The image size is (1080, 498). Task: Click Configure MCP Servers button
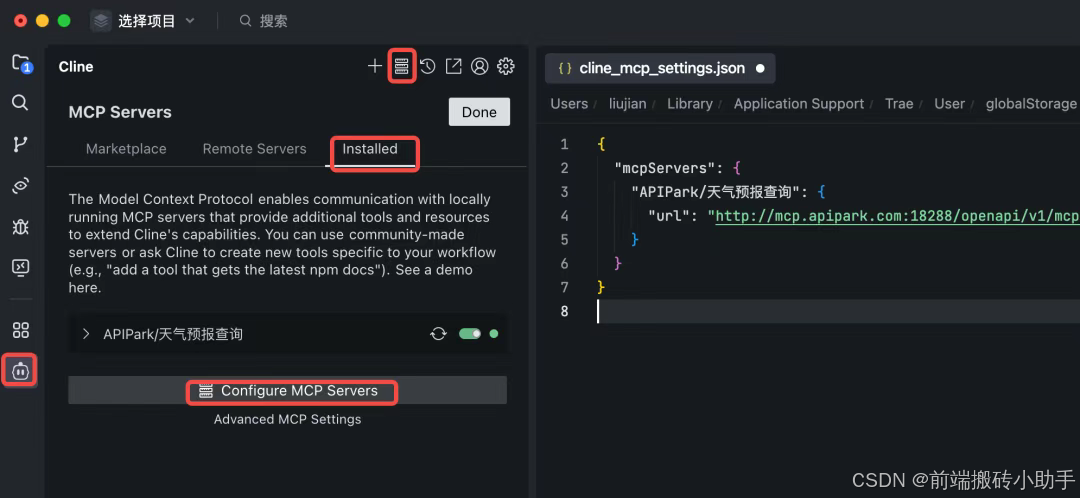click(287, 391)
